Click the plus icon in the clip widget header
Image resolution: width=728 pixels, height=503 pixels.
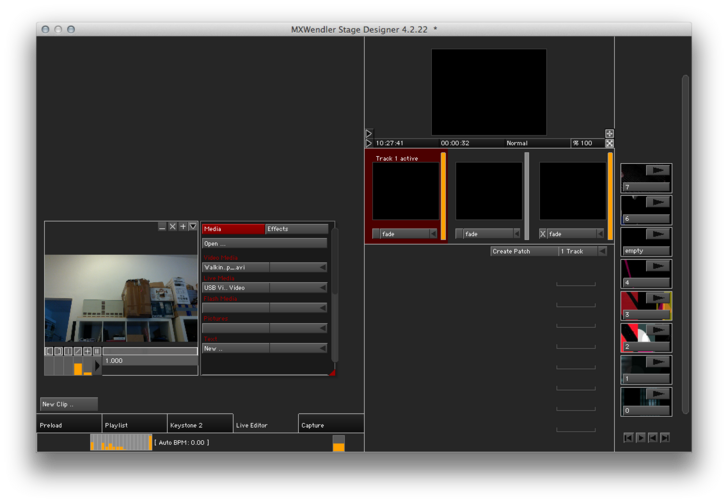pos(183,227)
